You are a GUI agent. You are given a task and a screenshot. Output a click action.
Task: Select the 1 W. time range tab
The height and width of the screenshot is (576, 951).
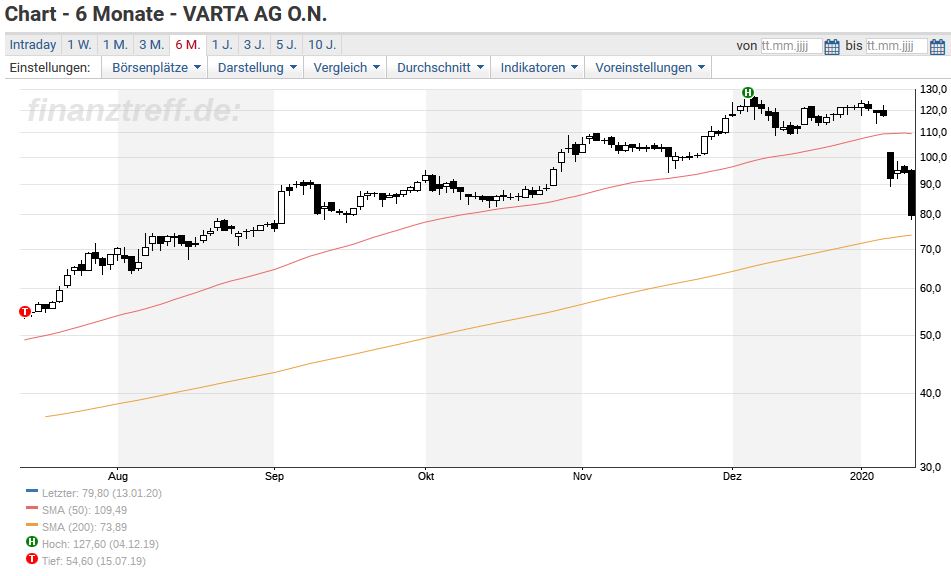(79, 45)
